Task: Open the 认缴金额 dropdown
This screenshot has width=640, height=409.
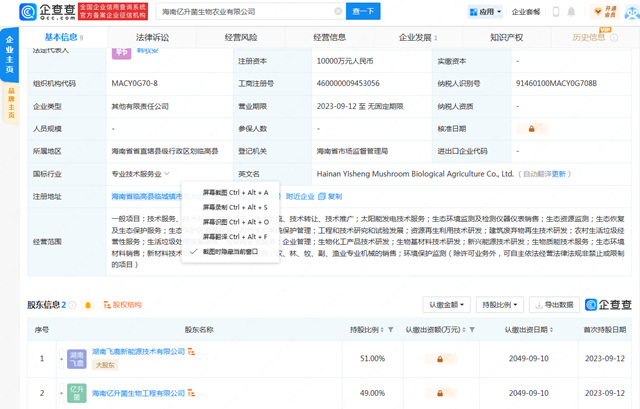Action: click(447, 305)
